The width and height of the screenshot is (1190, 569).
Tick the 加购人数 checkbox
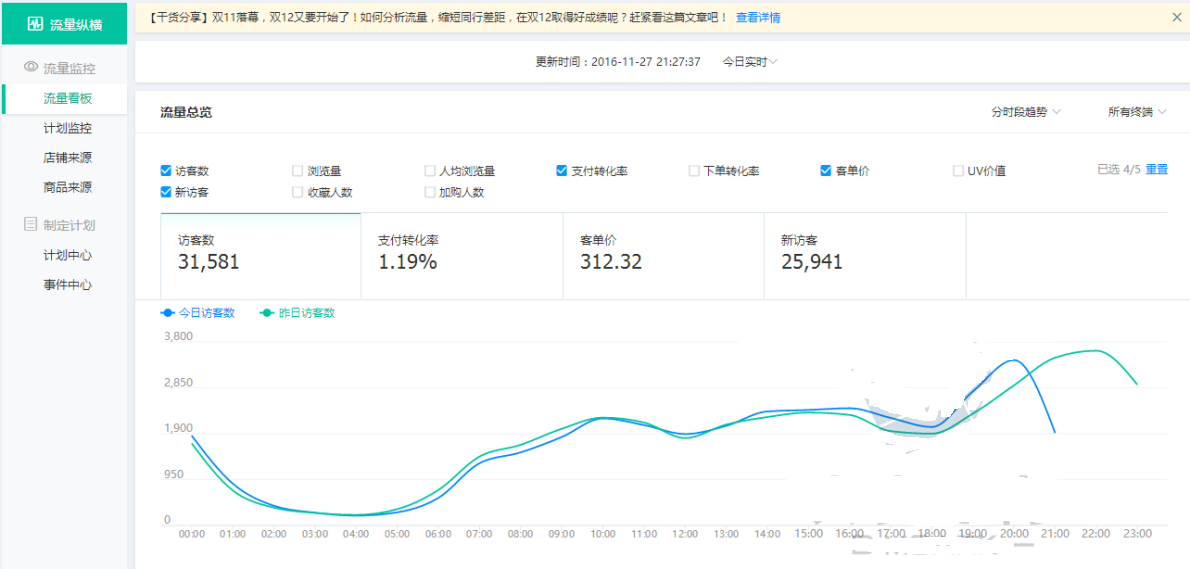coord(430,192)
